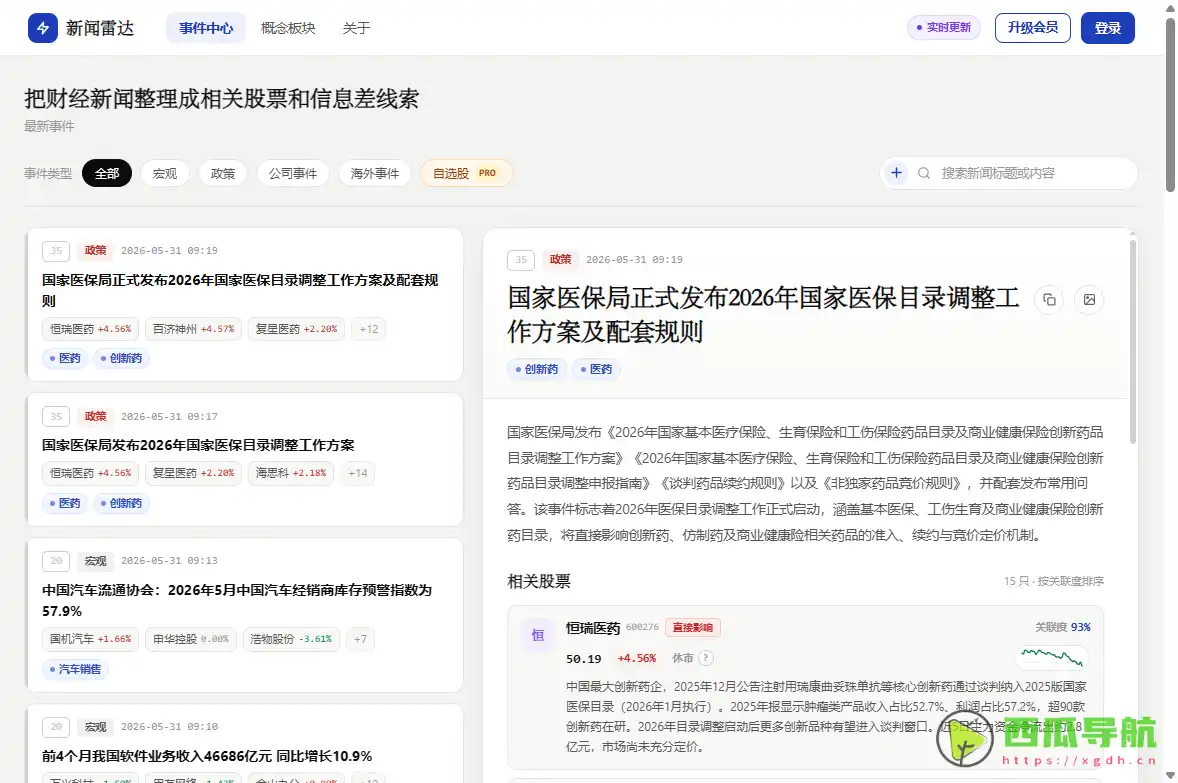Click 创新药 tag in detail panel
The height and width of the screenshot is (783, 1178).
click(536, 369)
